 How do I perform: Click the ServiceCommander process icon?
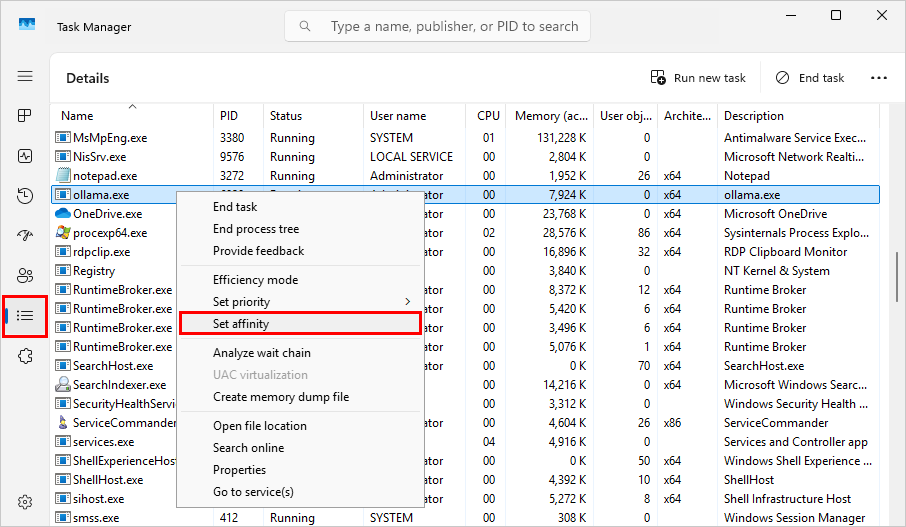pyautogui.click(x=62, y=422)
